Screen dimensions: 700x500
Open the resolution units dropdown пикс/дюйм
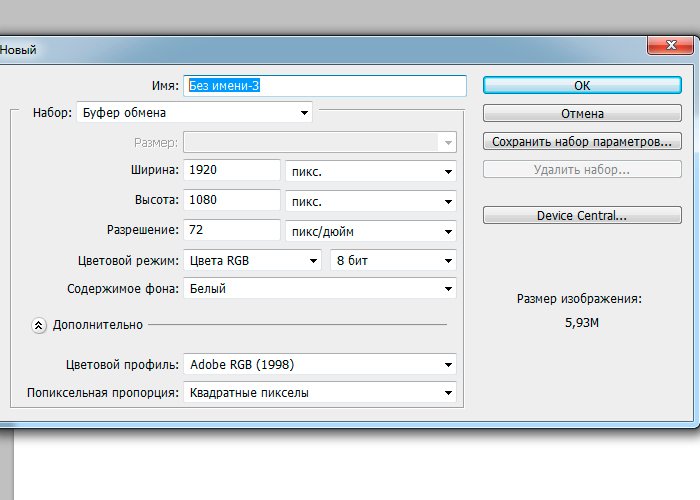370,231
